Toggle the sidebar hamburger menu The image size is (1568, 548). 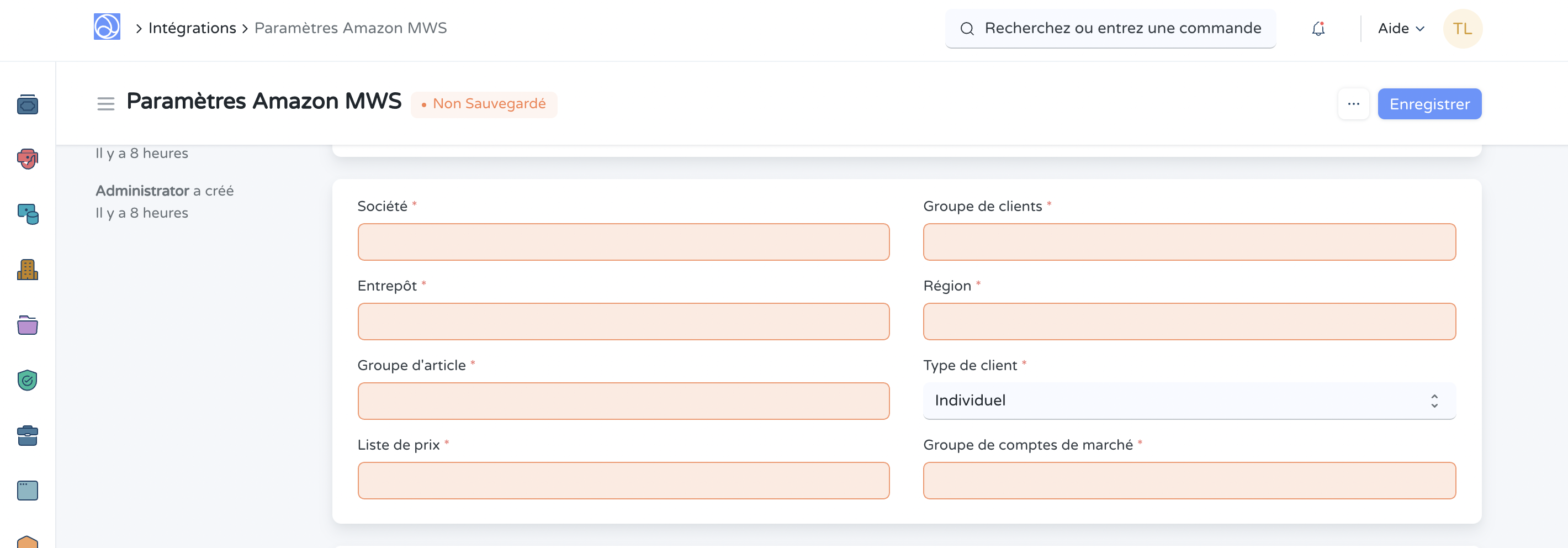click(x=106, y=104)
